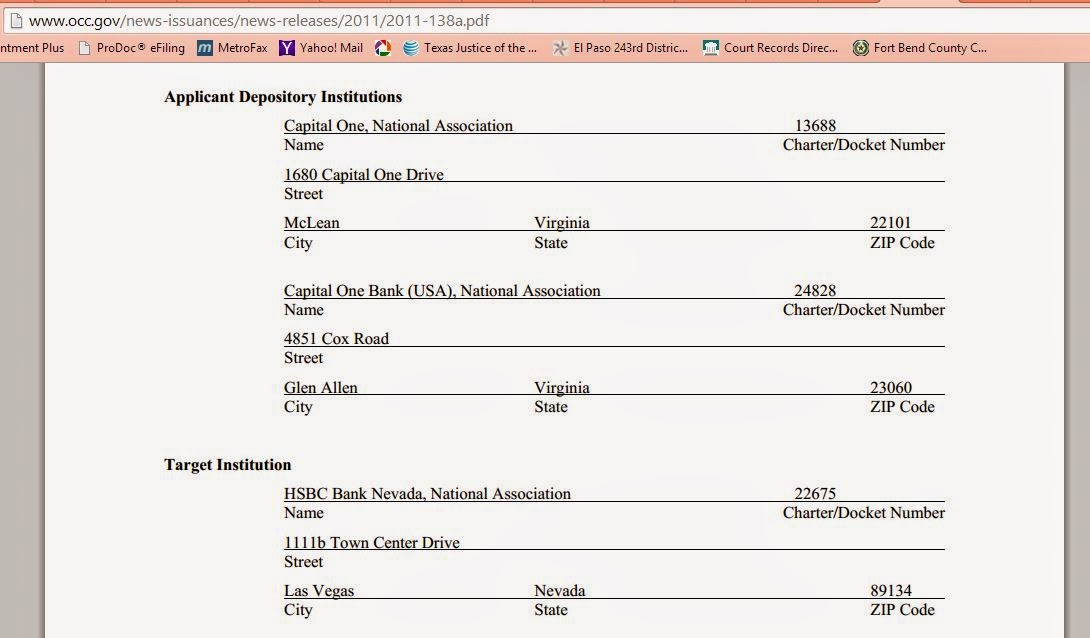Click charter number 22675
Screen dimensions: 1090x638
[x=815, y=494]
